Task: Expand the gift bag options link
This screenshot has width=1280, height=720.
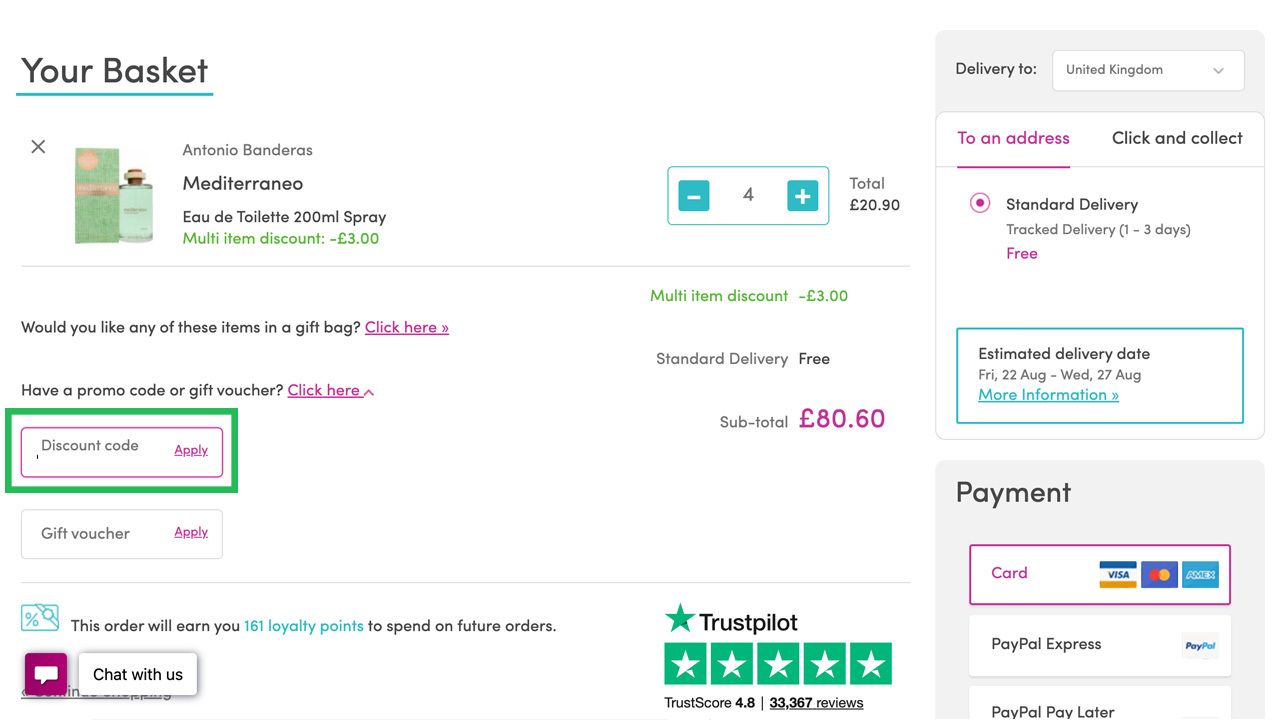Action: [x=406, y=328]
